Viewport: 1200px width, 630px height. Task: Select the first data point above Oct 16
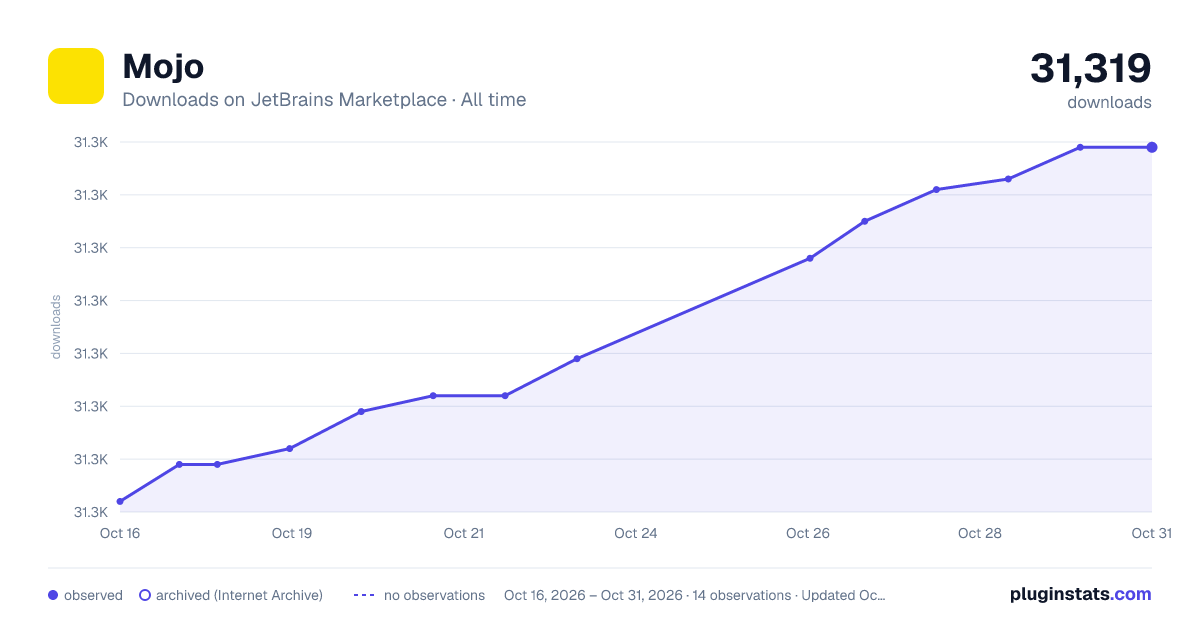tap(120, 501)
